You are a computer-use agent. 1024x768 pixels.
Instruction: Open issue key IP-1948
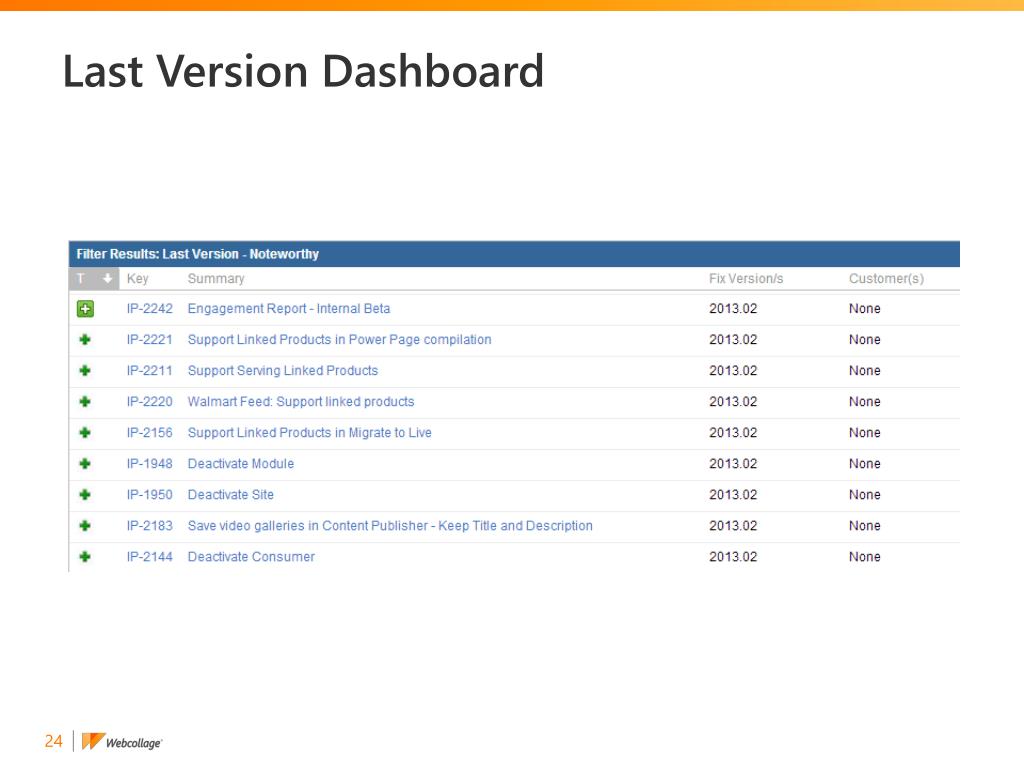click(150, 464)
